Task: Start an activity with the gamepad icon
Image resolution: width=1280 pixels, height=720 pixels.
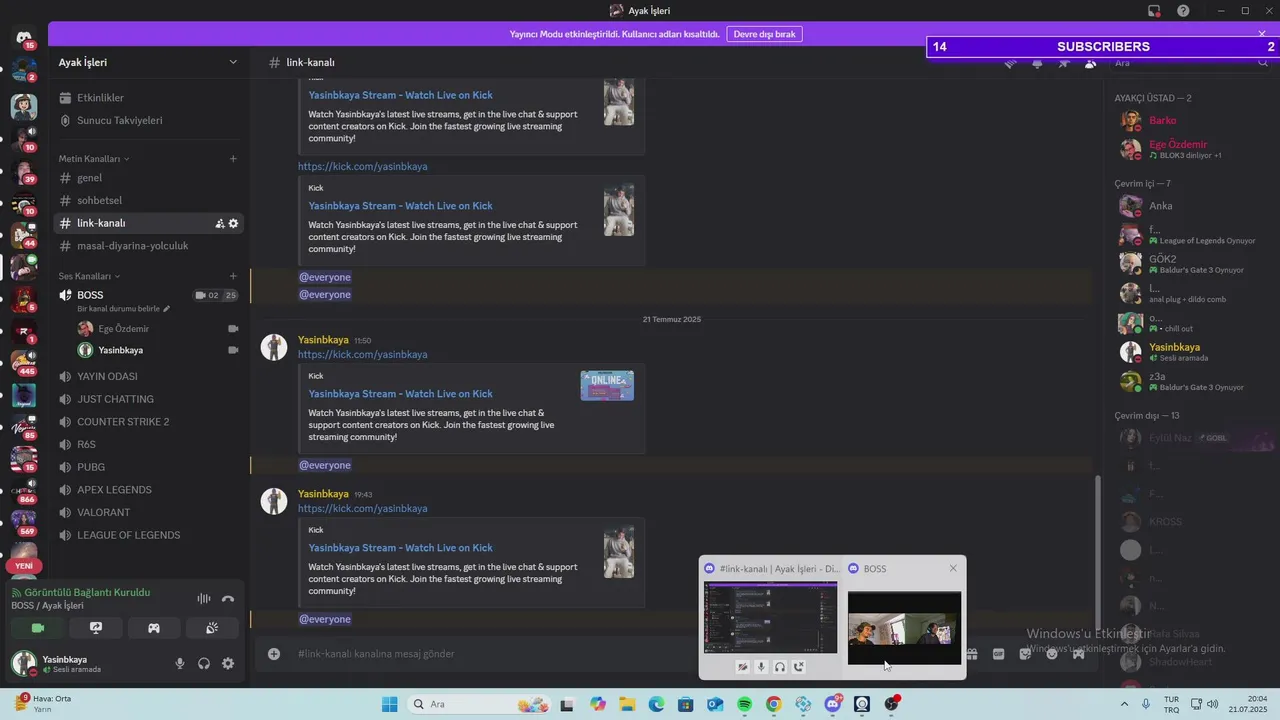Action: pyautogui.click(x=154, y=628)
